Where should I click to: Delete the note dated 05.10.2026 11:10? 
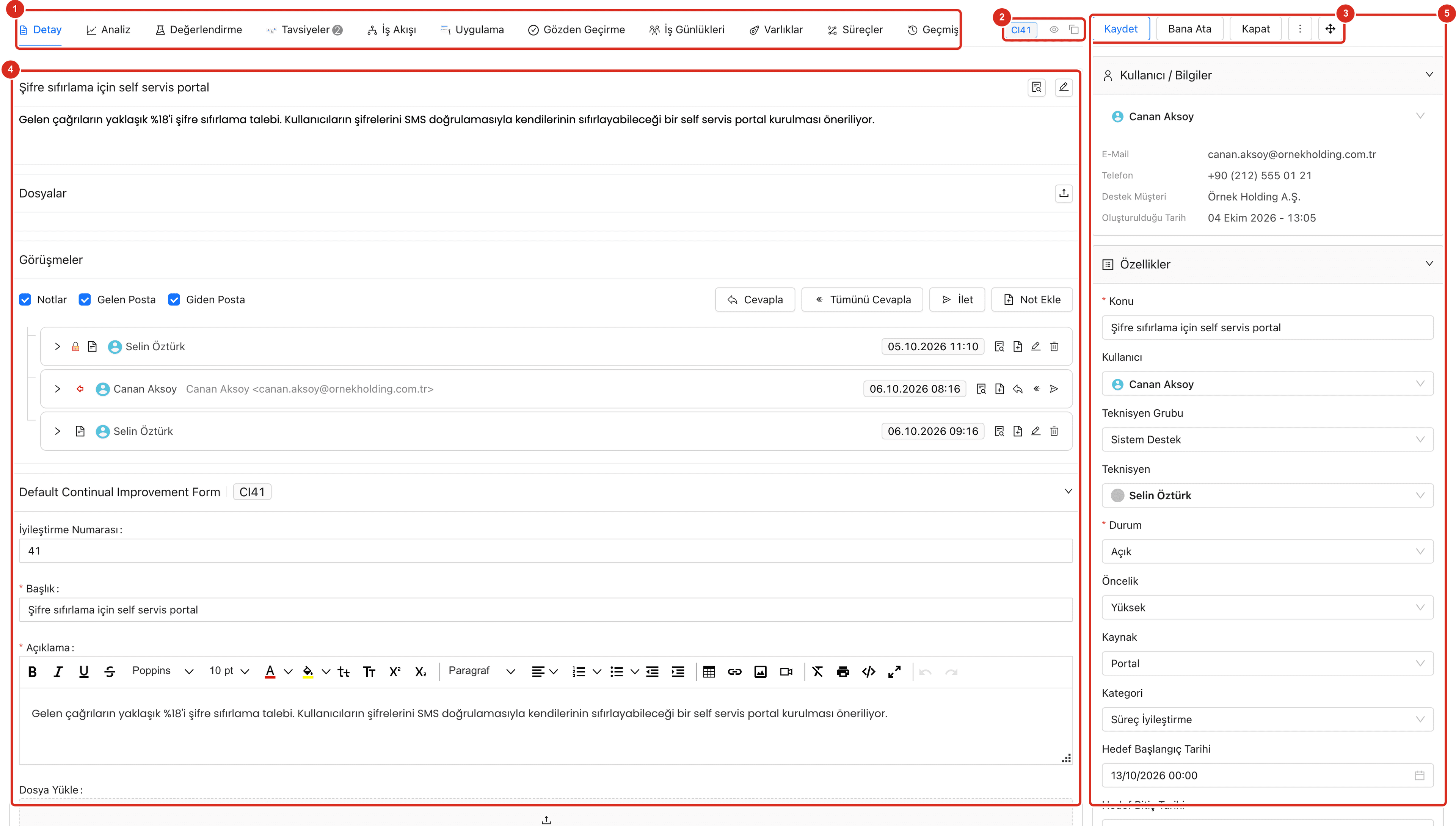tap(1054, 346)
